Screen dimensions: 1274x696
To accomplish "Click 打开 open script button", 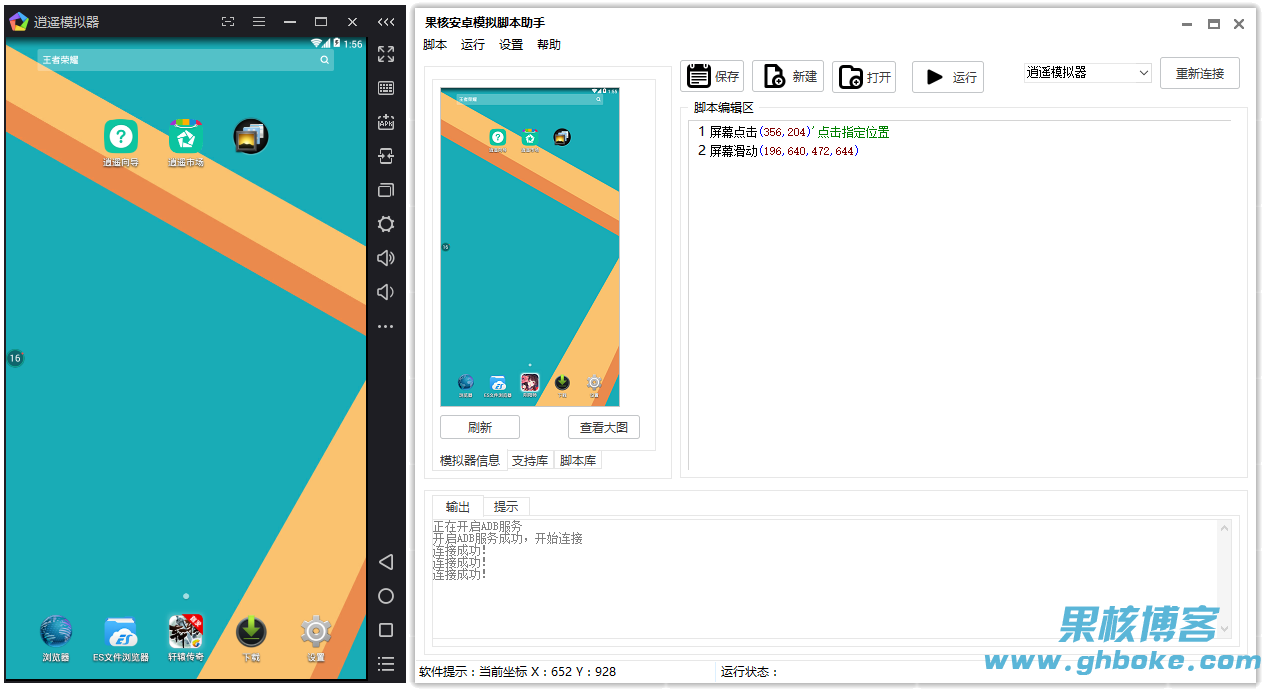I will [x=864, y=77].
